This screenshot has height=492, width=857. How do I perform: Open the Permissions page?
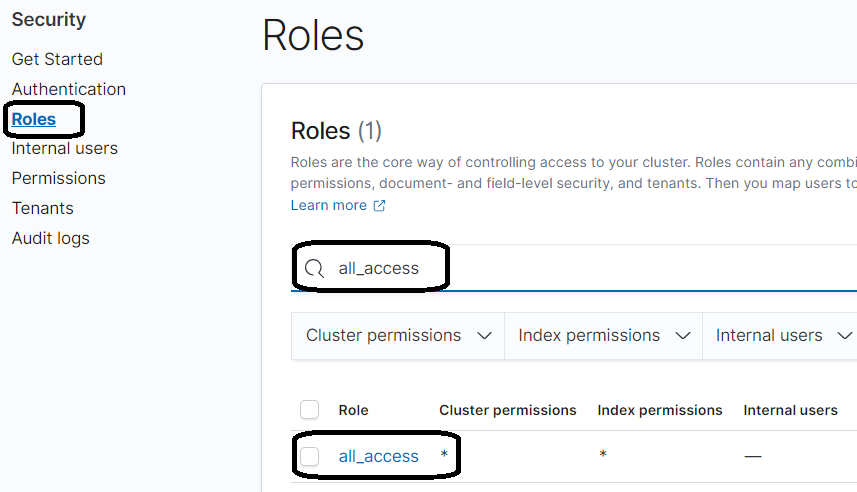(58, 178)
